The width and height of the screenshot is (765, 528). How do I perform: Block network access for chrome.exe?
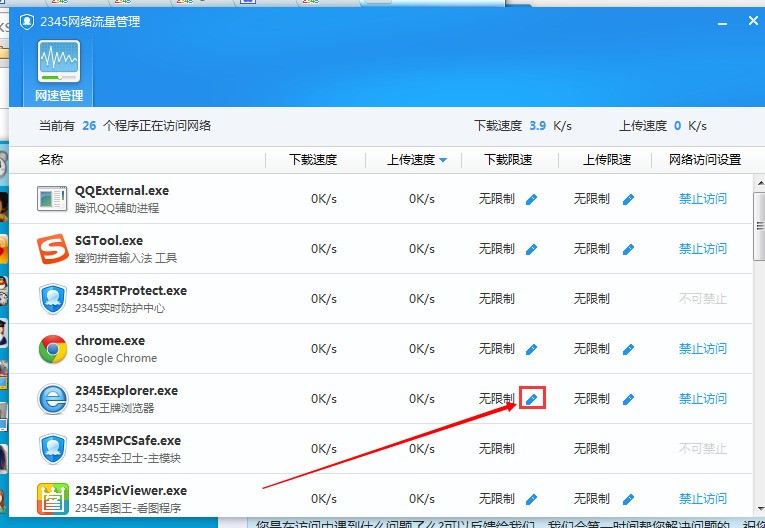pyautogui.click(x=703, y=349)
